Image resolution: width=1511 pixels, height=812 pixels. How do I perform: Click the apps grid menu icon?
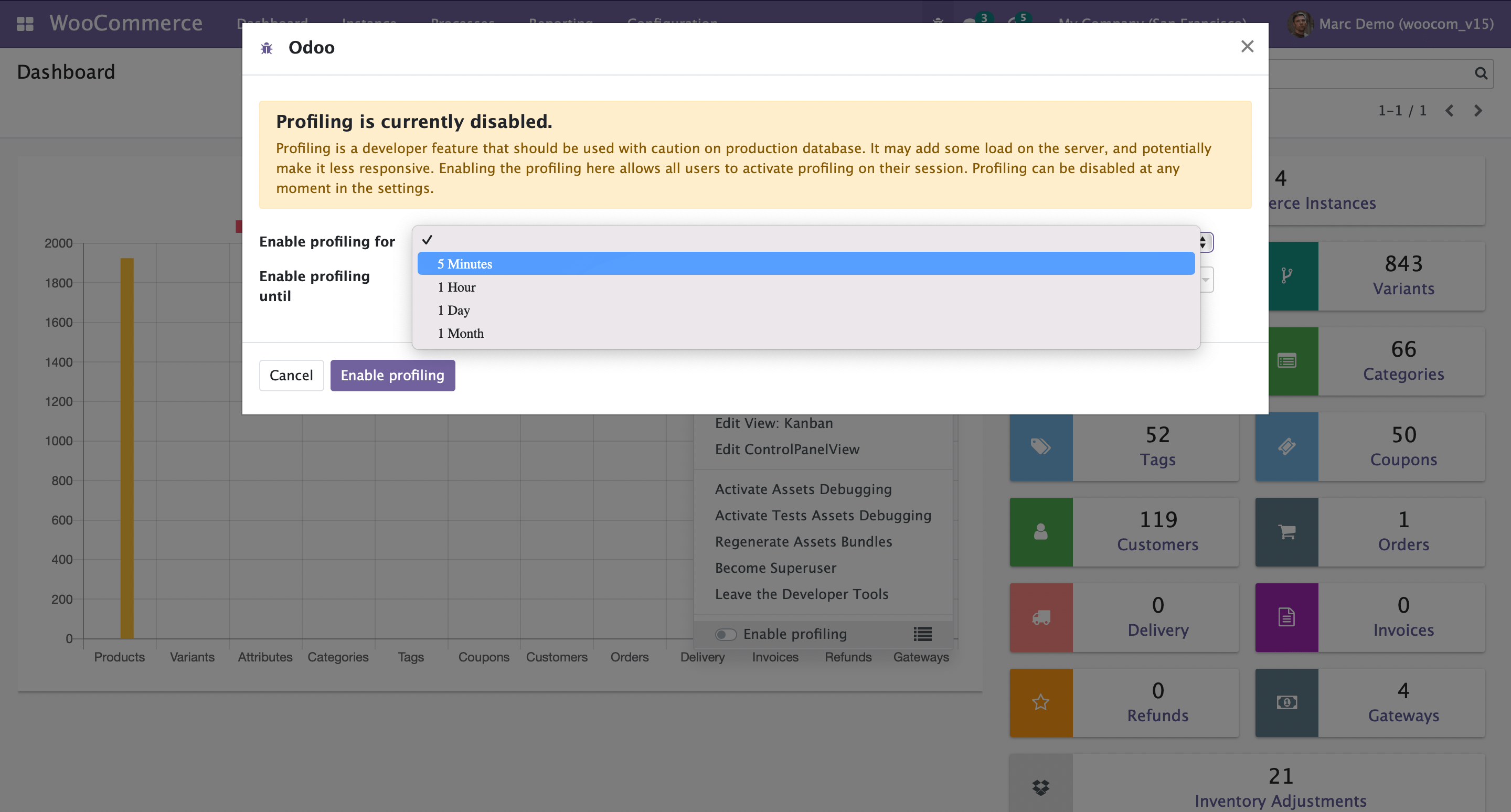tap(25, 24)
